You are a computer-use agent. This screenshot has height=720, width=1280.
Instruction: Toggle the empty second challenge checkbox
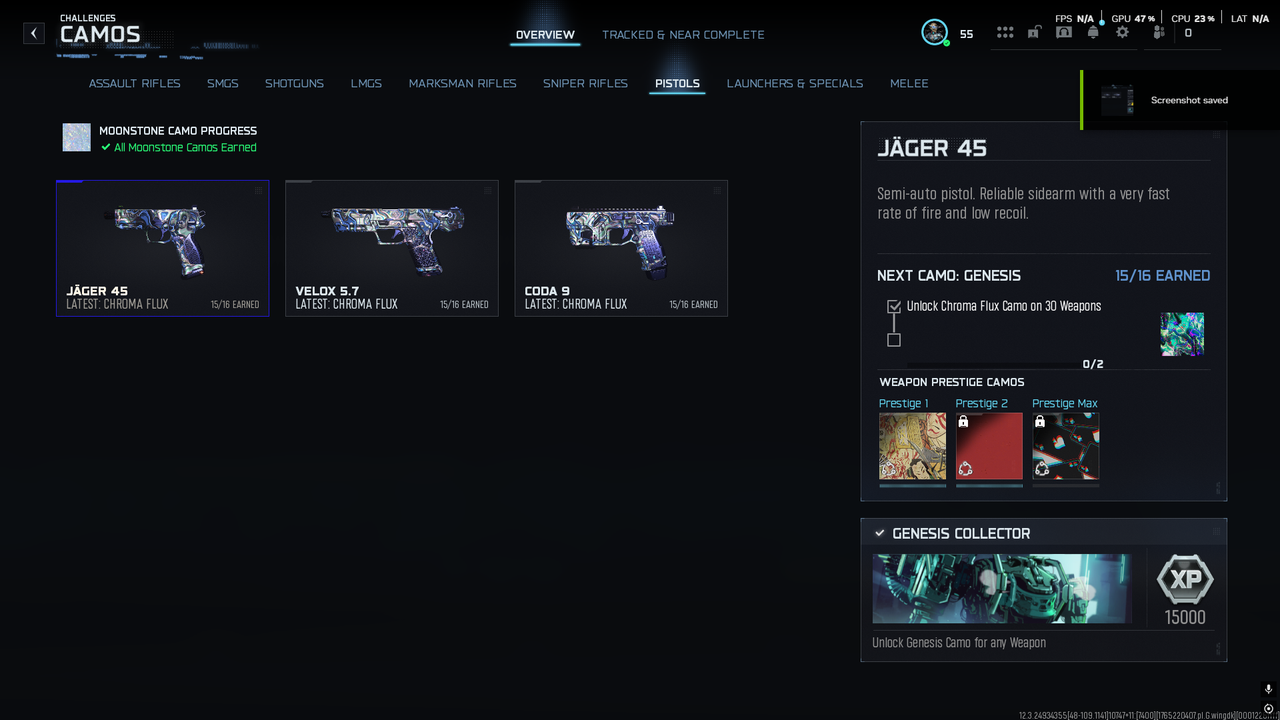894,340
